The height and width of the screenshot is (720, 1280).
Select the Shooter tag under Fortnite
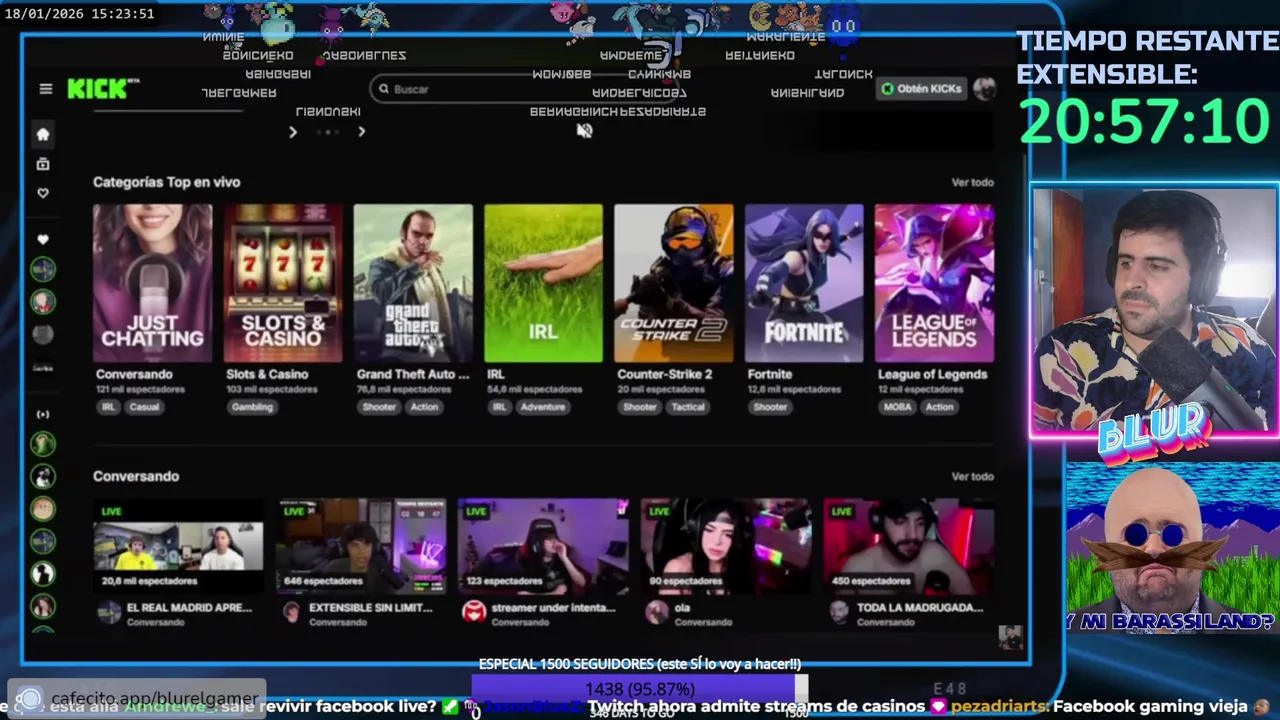point(770,407)
